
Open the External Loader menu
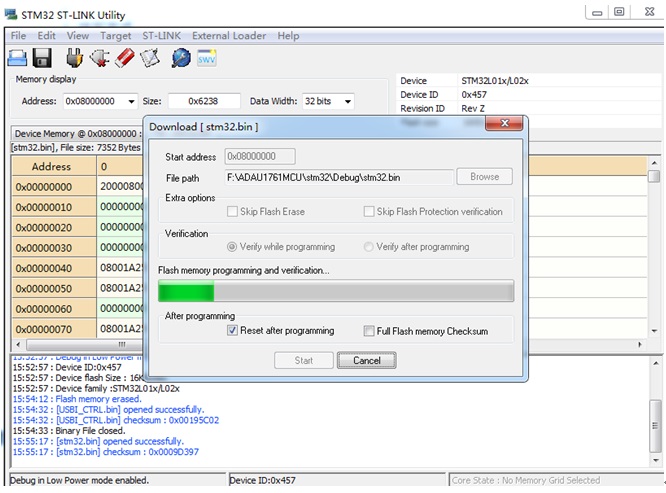[x=229, y=36]
